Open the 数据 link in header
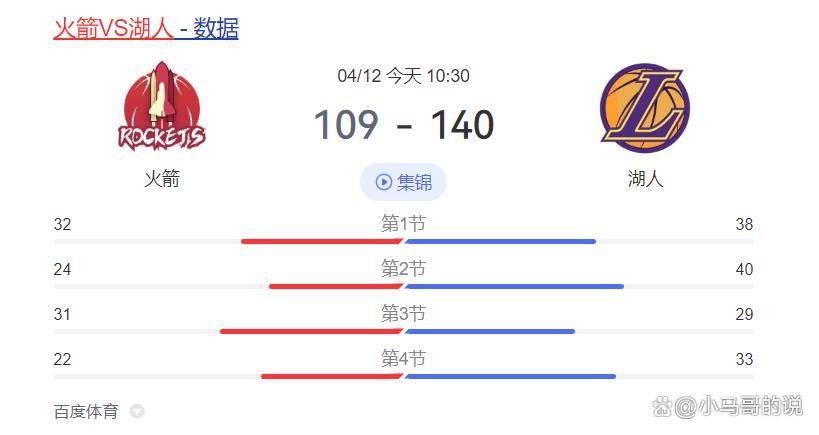 [x=216, y=28]
